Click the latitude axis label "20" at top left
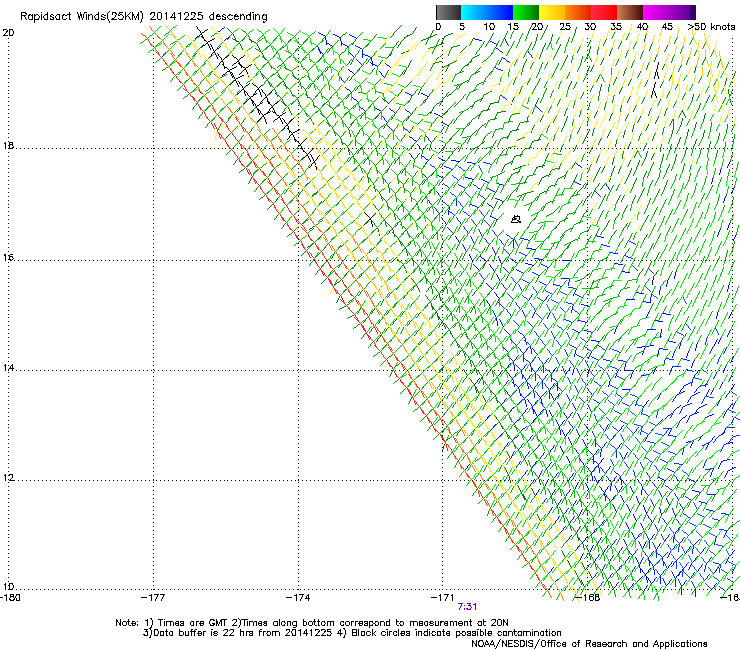Viewport: 740px width, 650px height. pos(8,33)
